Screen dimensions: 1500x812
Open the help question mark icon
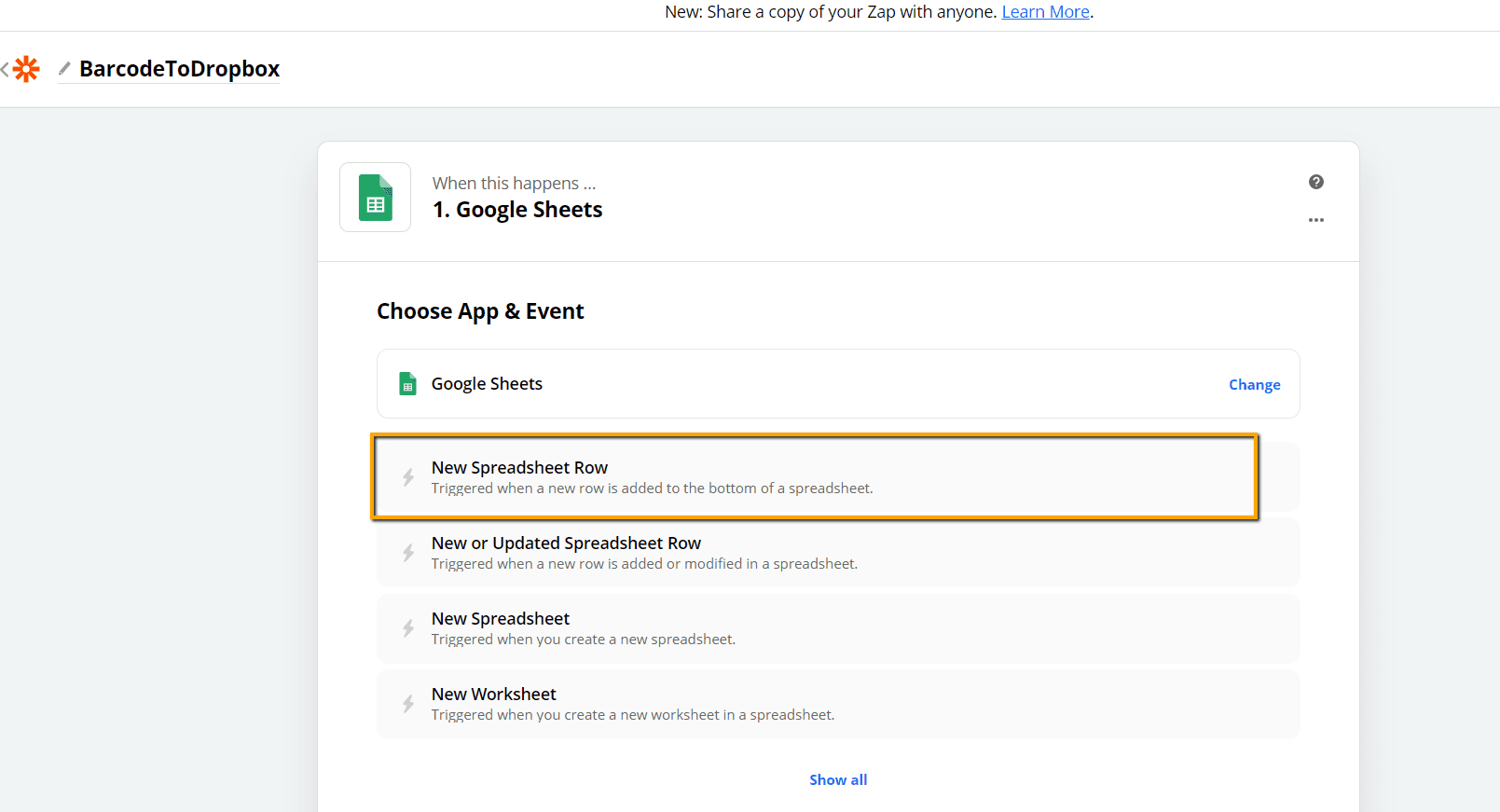click(x=1315, y=182)
